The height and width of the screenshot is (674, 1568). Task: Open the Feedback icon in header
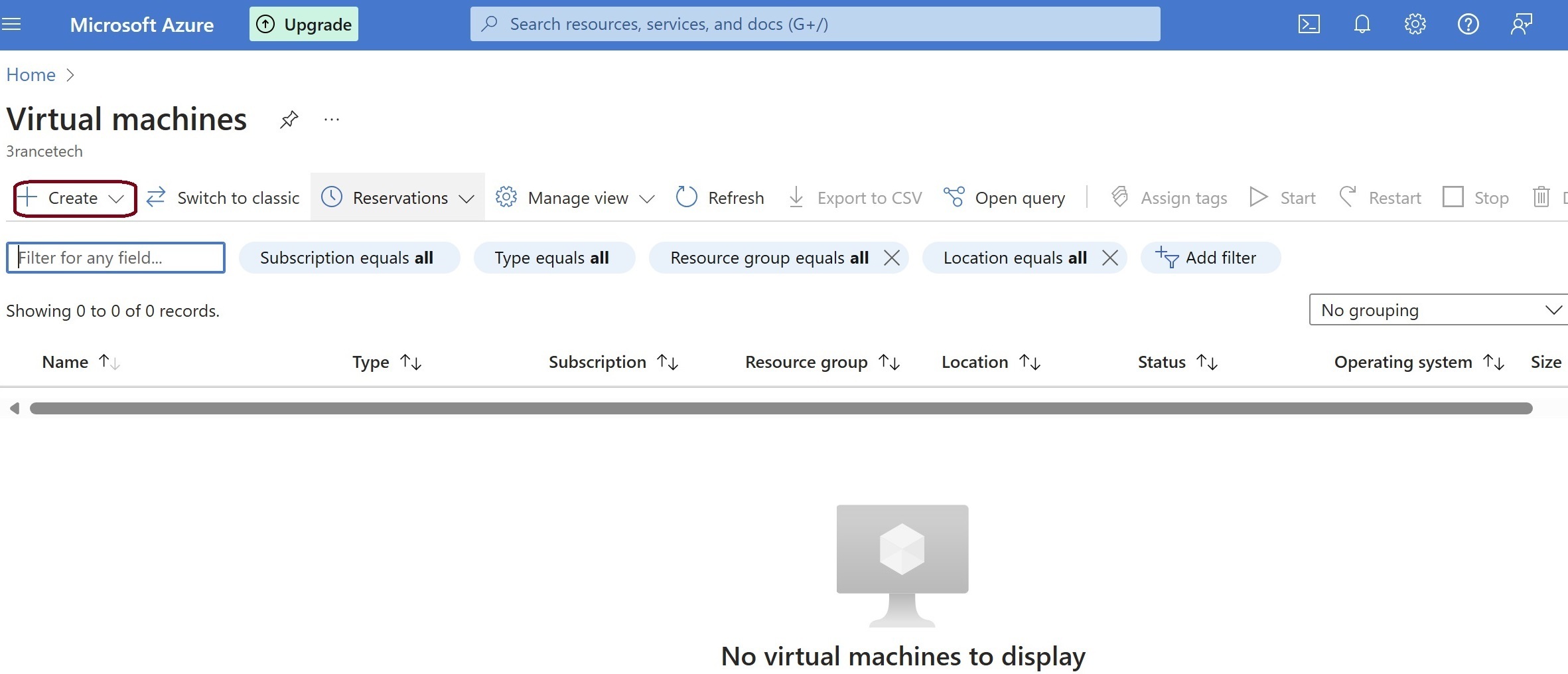[x=1521, y=25]
